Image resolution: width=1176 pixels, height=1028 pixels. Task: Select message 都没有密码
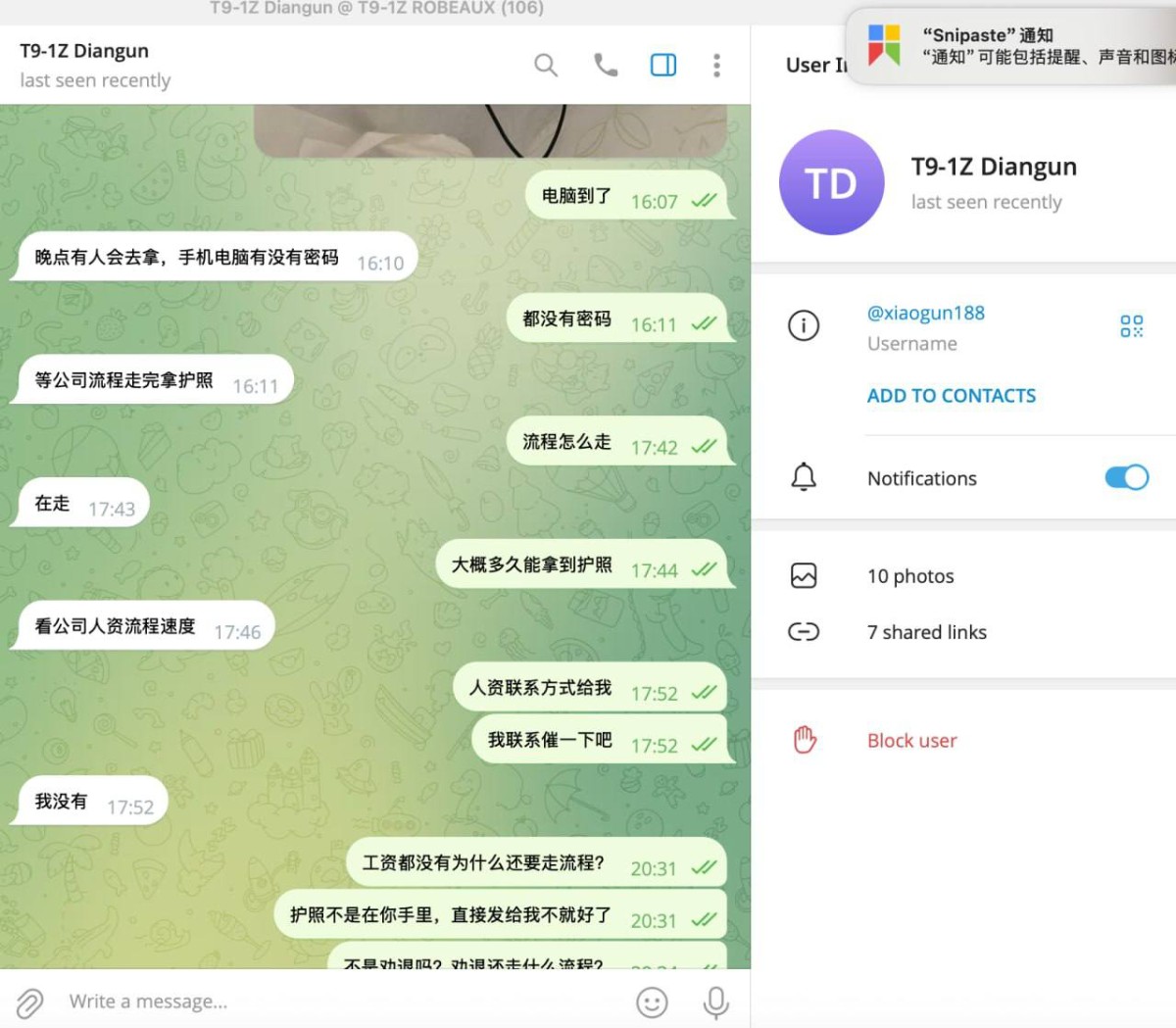pyautogui.click(x=620, y=319)
